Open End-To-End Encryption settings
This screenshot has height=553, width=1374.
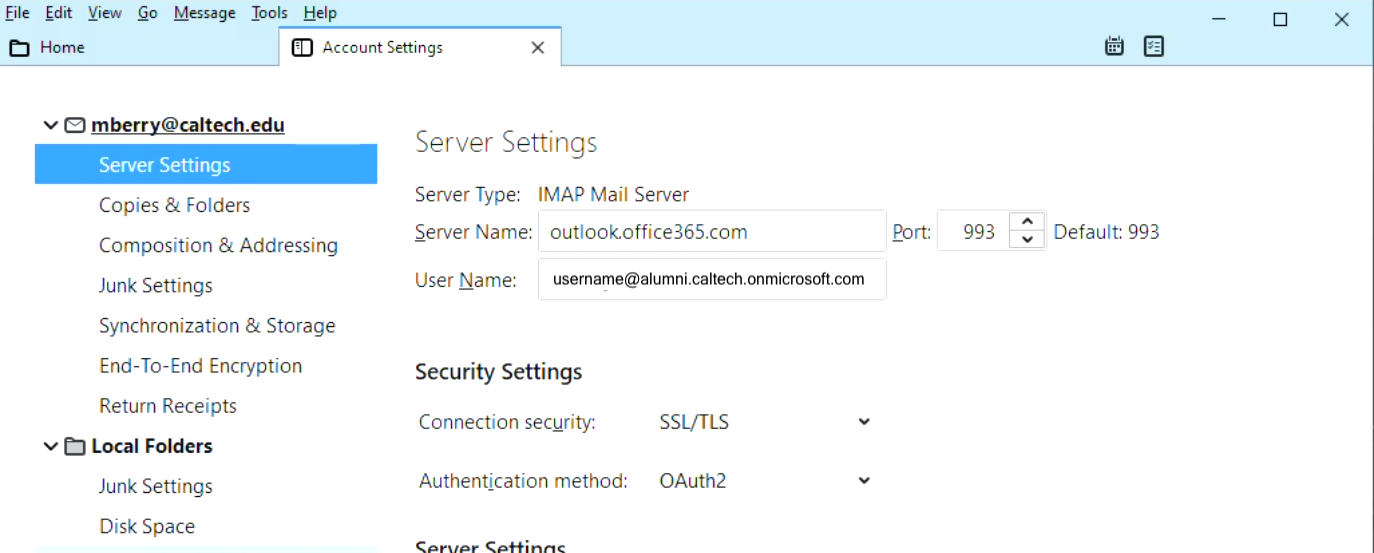200,366
